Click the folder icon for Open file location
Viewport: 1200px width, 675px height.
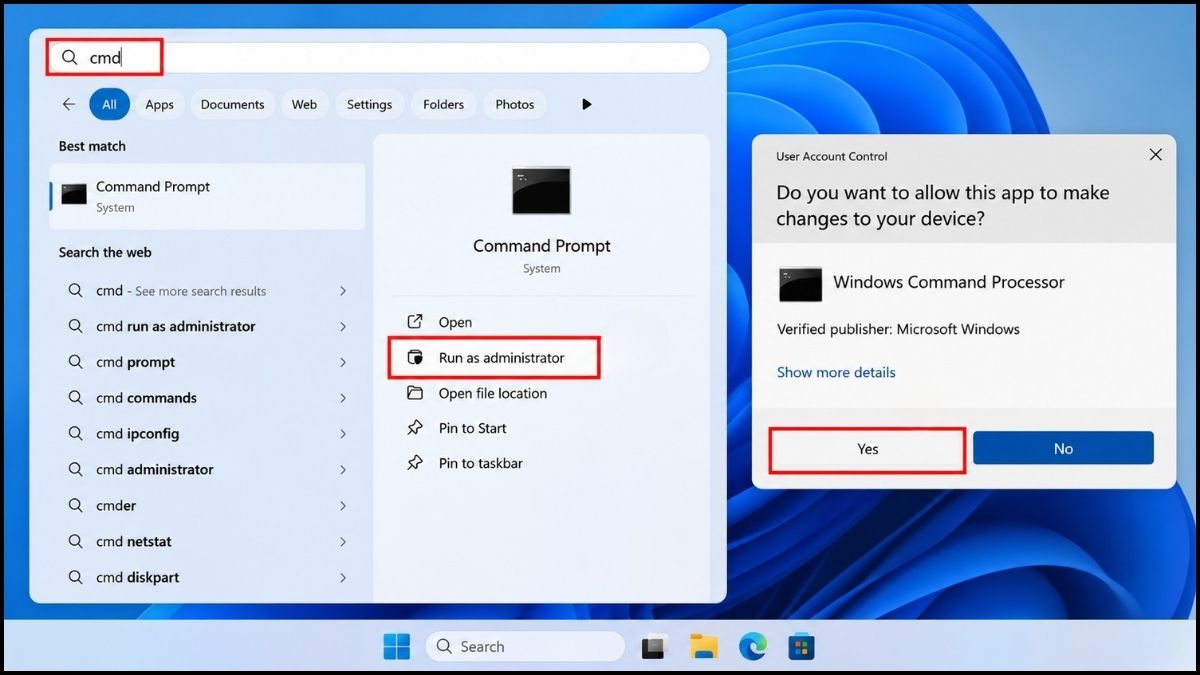coord(415,393)
